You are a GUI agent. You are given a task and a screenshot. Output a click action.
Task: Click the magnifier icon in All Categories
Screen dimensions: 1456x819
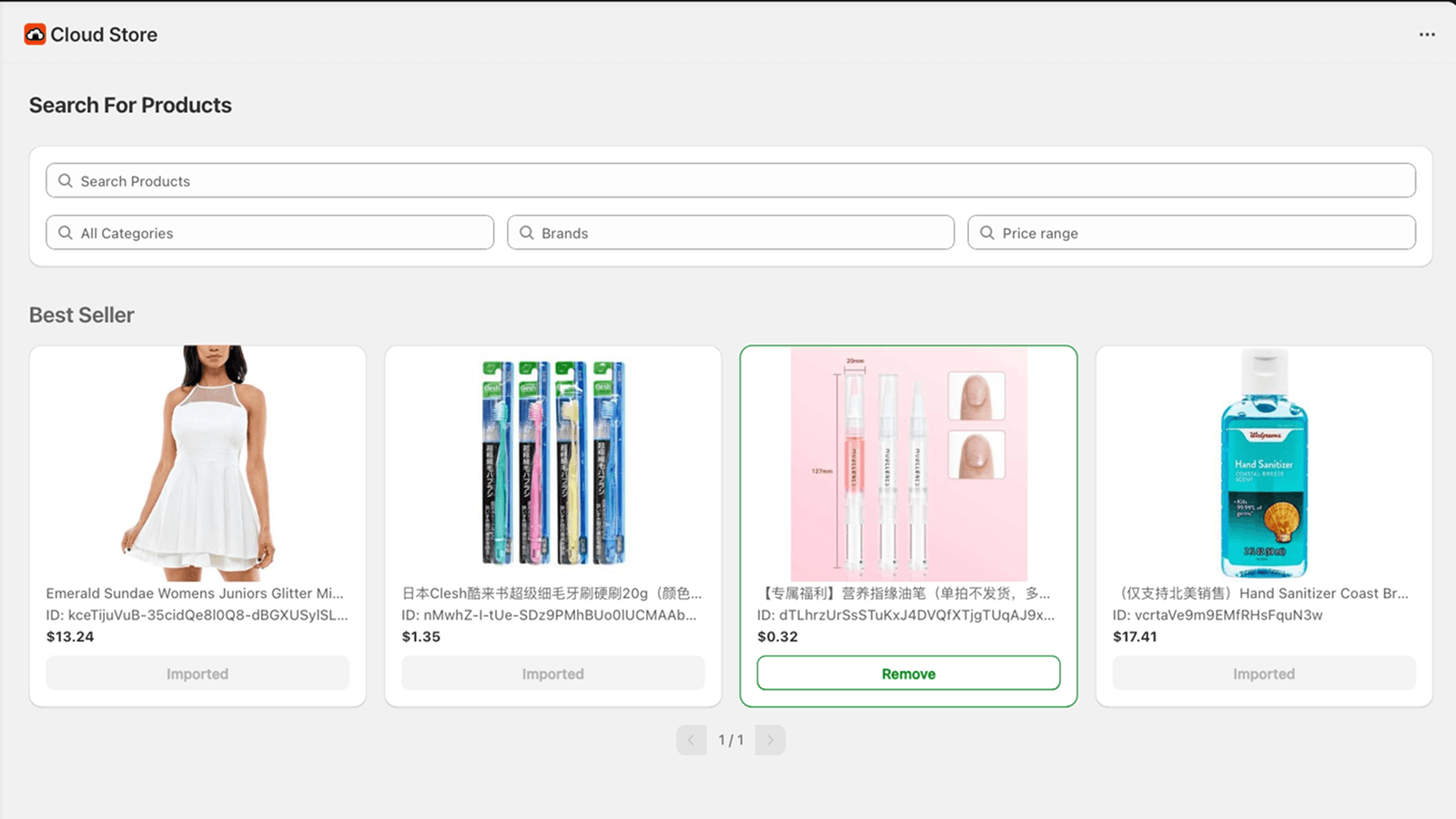66,233
